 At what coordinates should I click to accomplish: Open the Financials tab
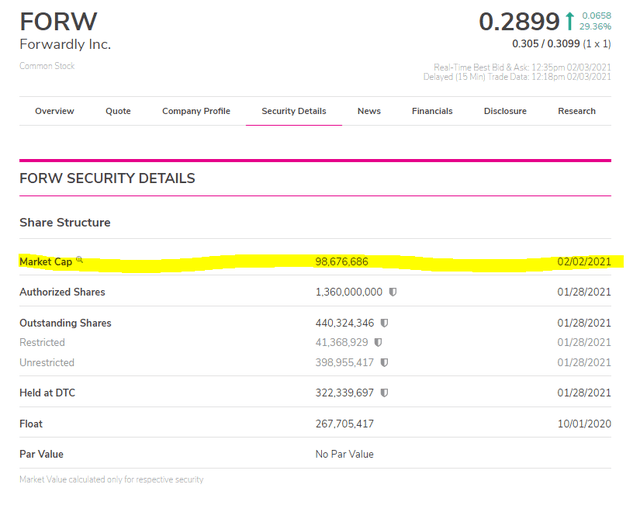coord(432,111)
